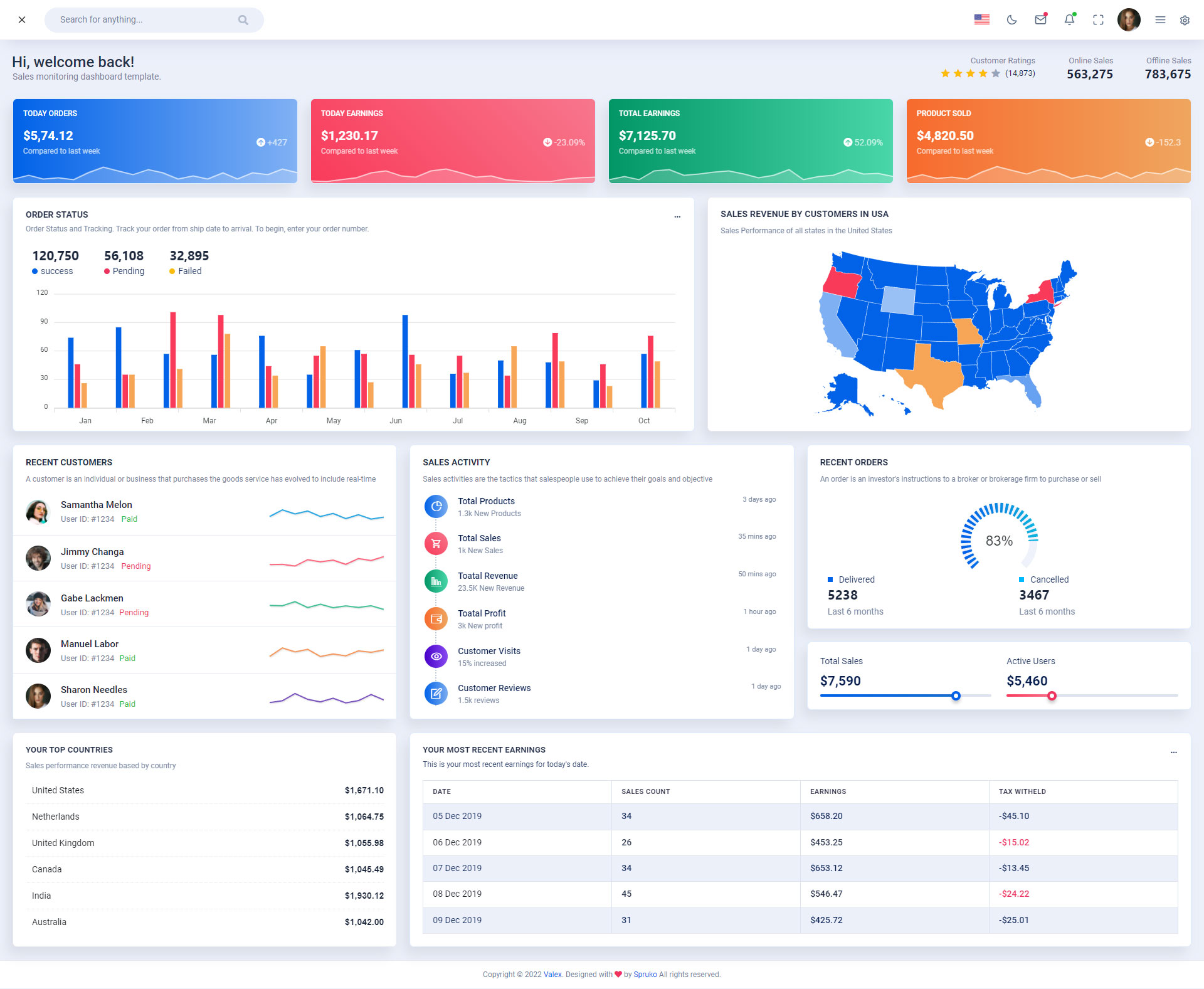Open the settings gear icon
Screen dimensions: 1204x989
[1185, 20]
